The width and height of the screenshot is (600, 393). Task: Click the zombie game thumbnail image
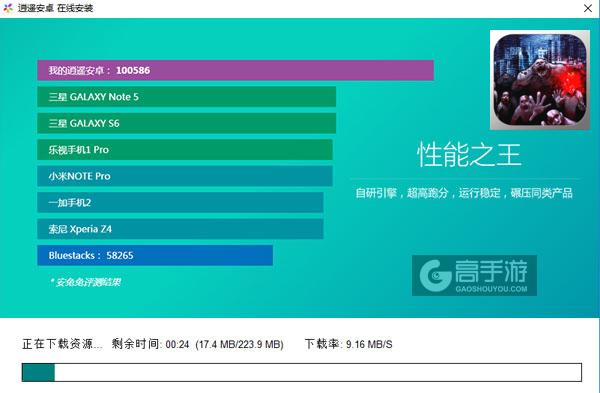point(540,80)
